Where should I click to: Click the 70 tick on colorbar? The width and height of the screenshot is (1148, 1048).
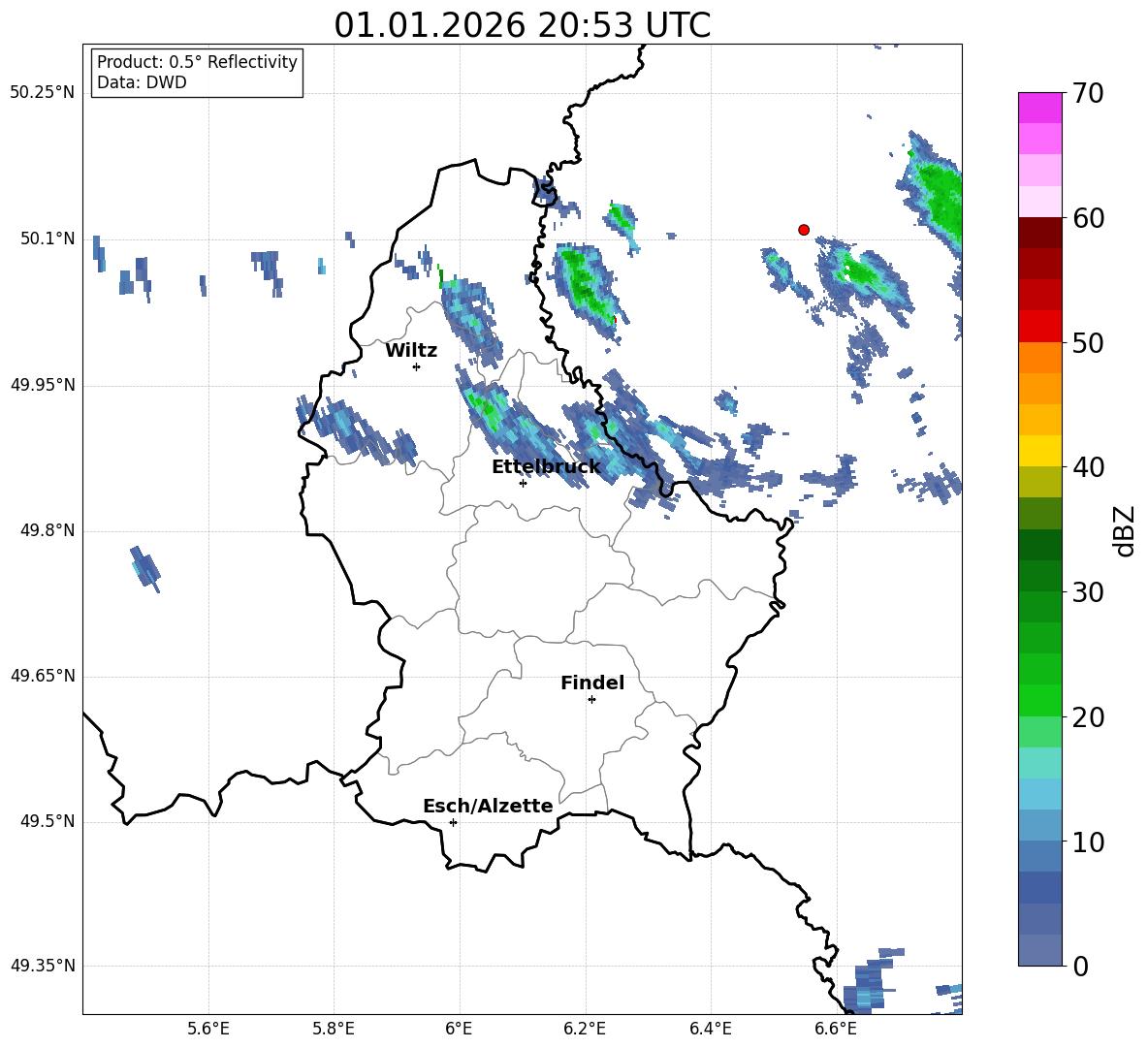[x=1088, y=93]
